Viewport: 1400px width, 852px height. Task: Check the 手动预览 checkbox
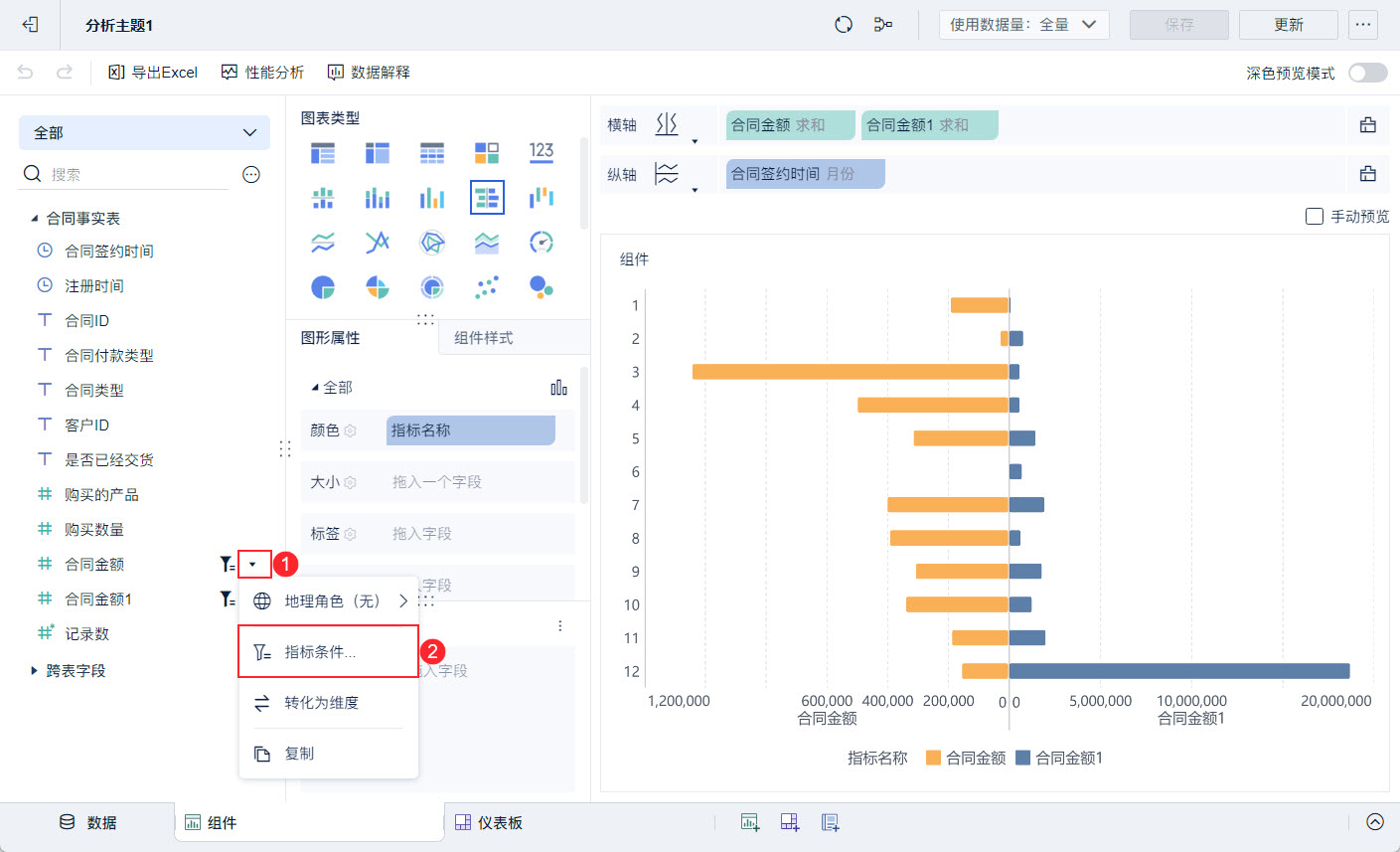1315,216
